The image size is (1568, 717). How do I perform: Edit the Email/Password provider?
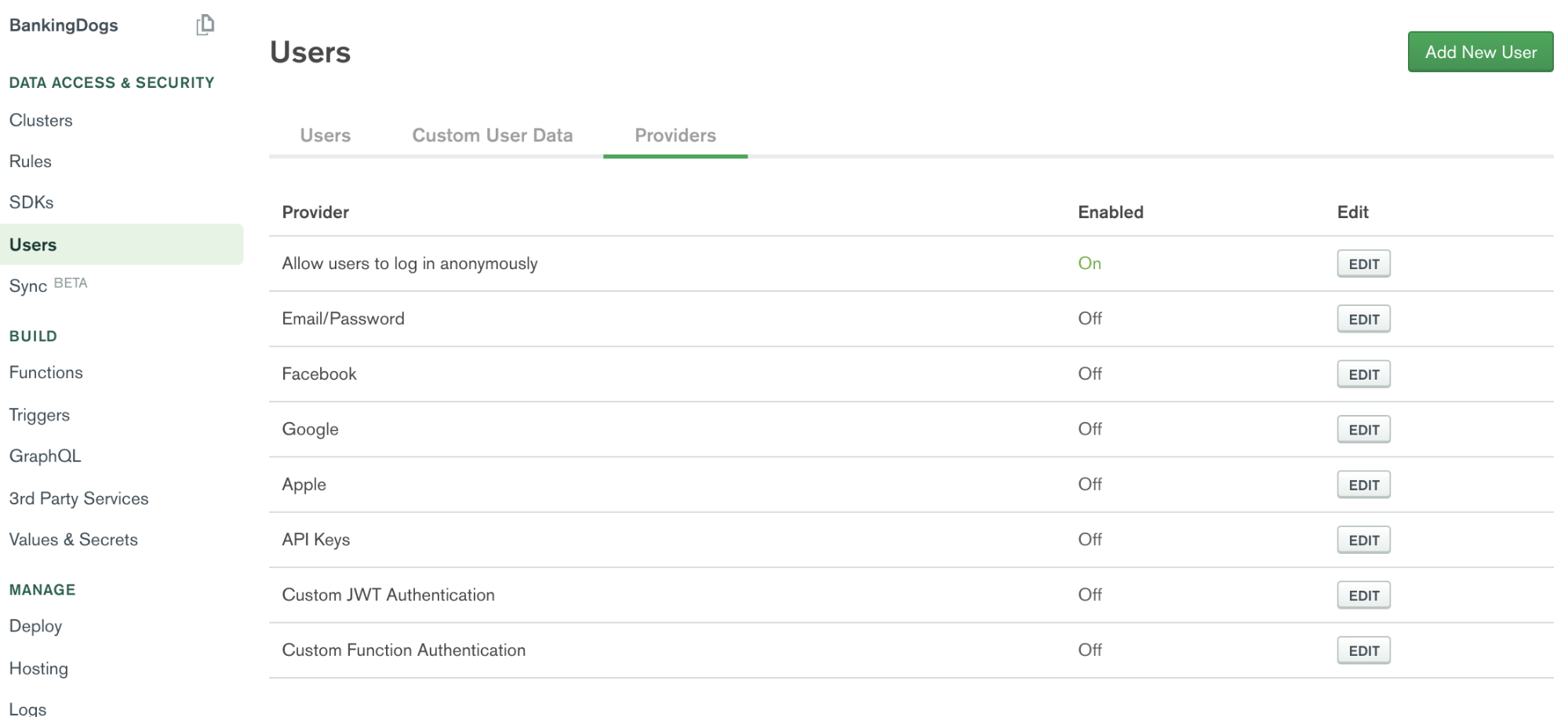1363,319
